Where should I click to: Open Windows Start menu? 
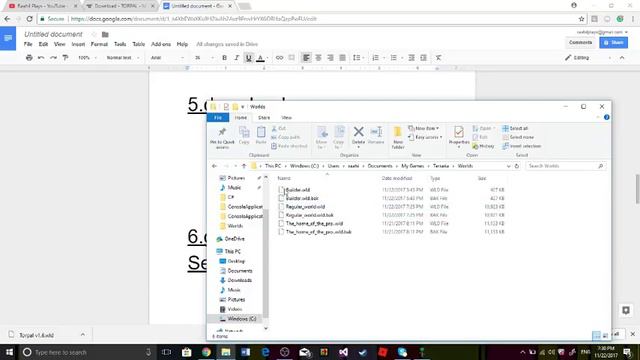(9, 352)
